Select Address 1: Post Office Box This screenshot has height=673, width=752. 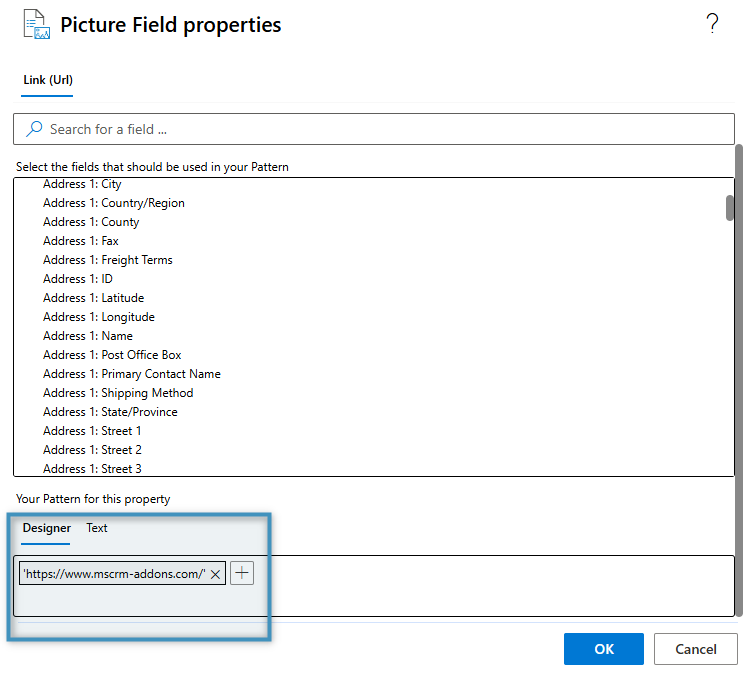tap(112, 355)
